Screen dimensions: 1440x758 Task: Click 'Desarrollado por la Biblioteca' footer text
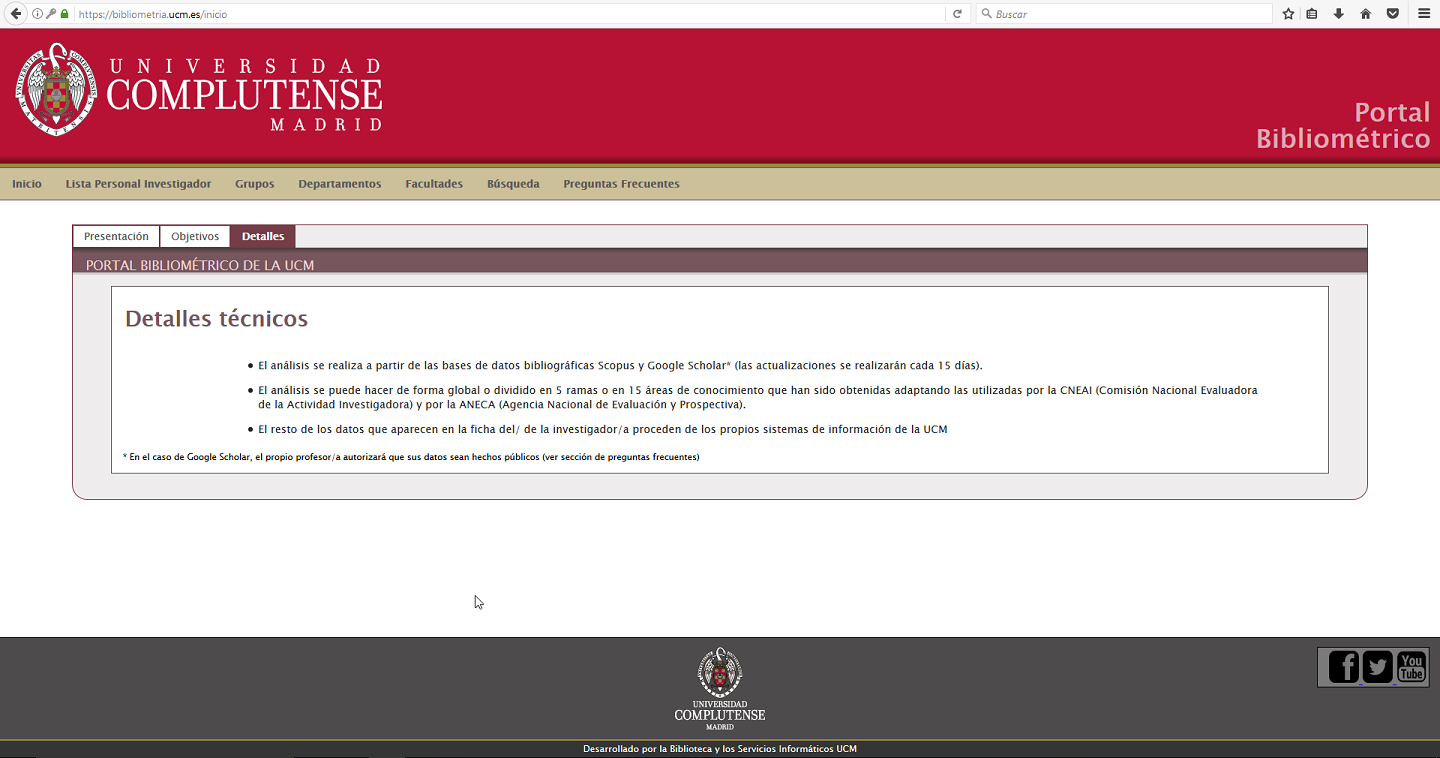[x=720, y=749]
